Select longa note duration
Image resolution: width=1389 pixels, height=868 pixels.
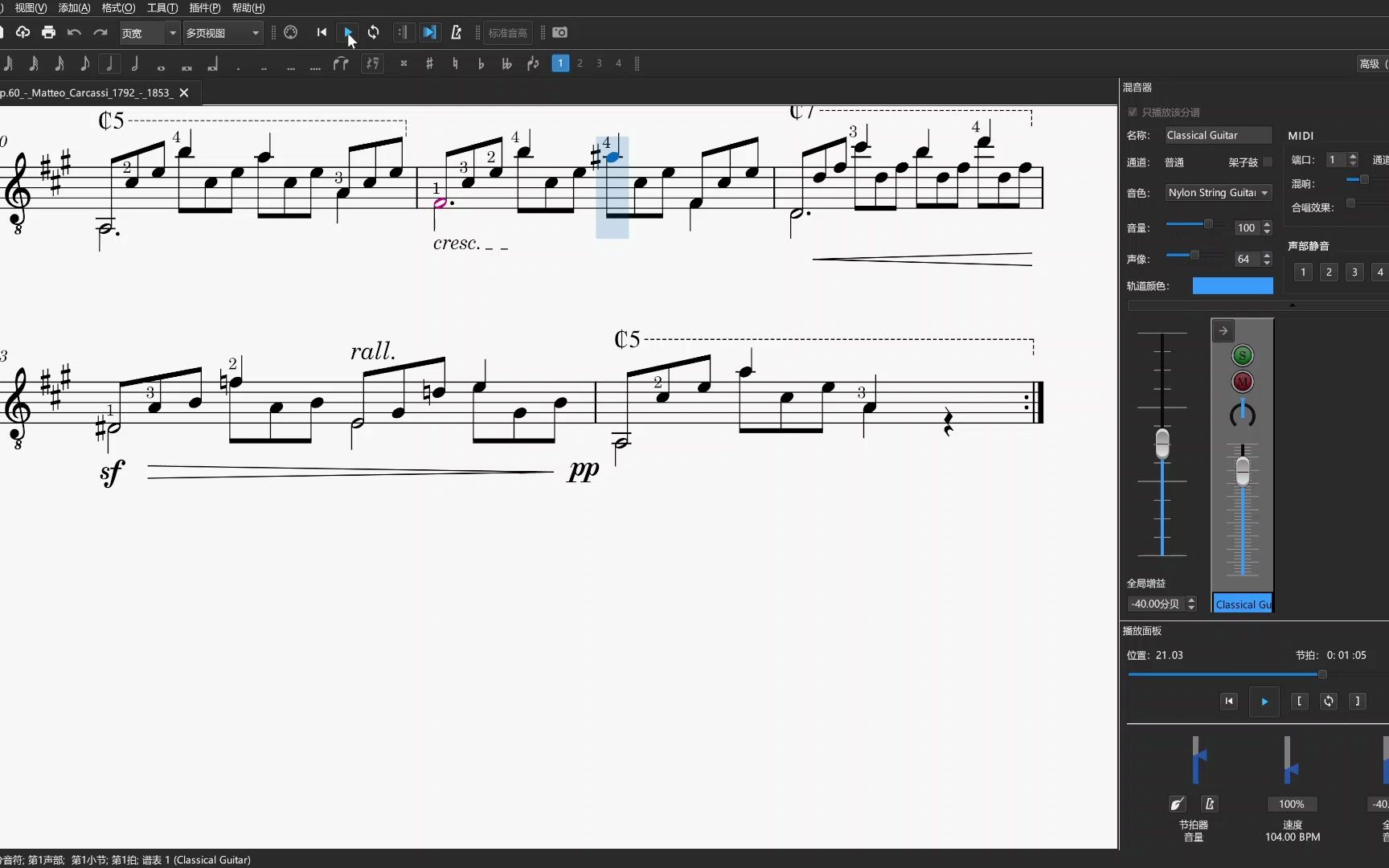point(212,63)
